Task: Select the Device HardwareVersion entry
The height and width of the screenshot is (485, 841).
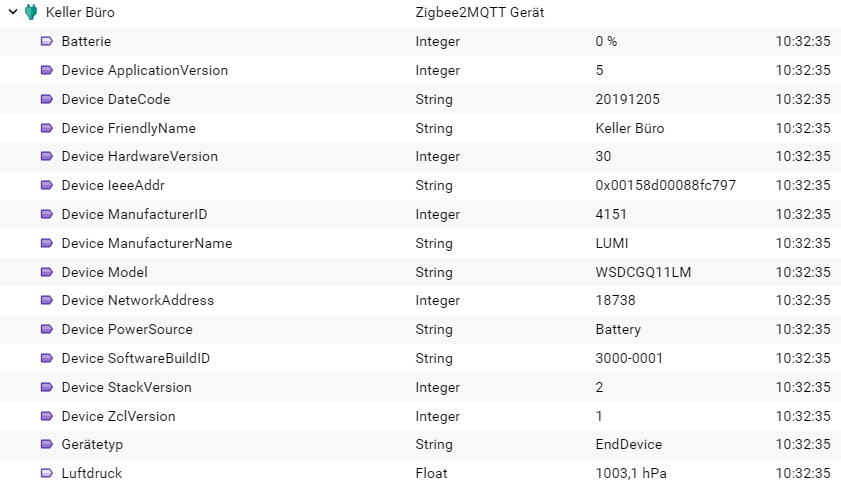Action: 420,157
